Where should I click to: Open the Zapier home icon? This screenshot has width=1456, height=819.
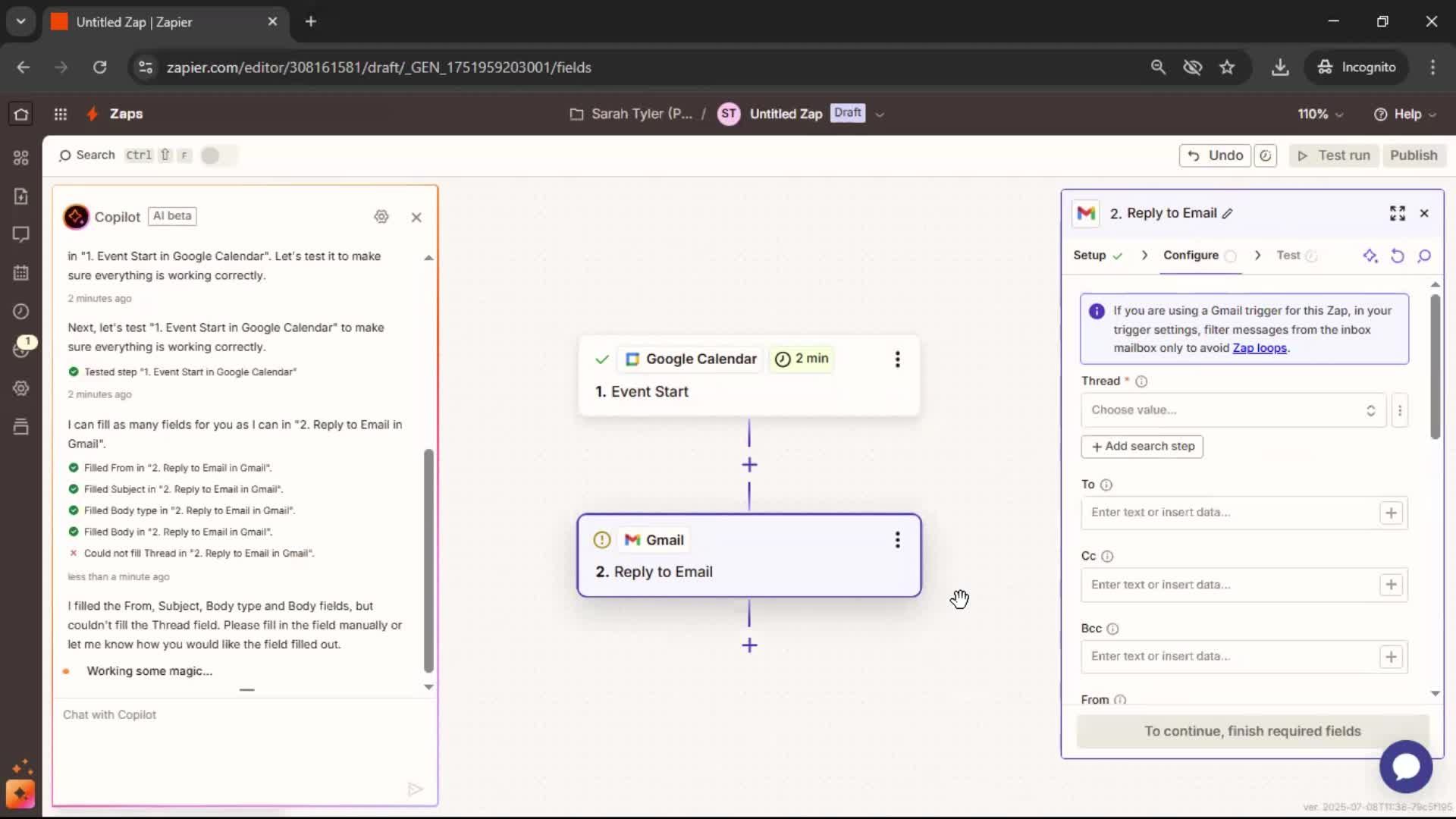[21, 114]
